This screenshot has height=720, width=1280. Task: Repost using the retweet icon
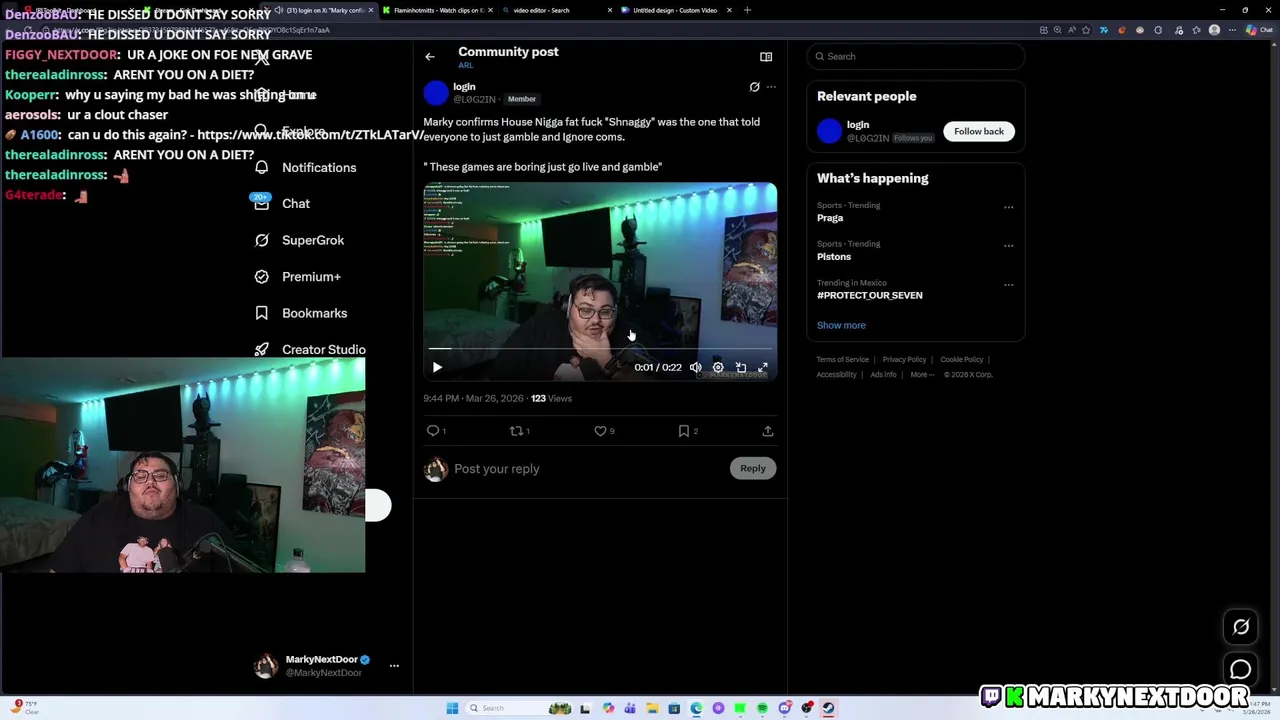[x=518, y=431]
